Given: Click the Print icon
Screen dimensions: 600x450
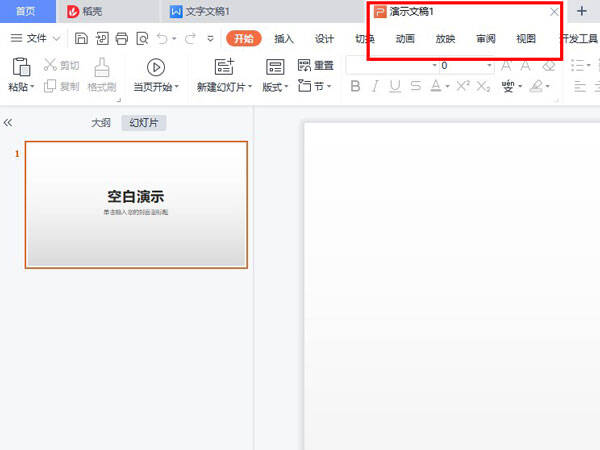Looking at the screenshot, I should tap(122, 39).
